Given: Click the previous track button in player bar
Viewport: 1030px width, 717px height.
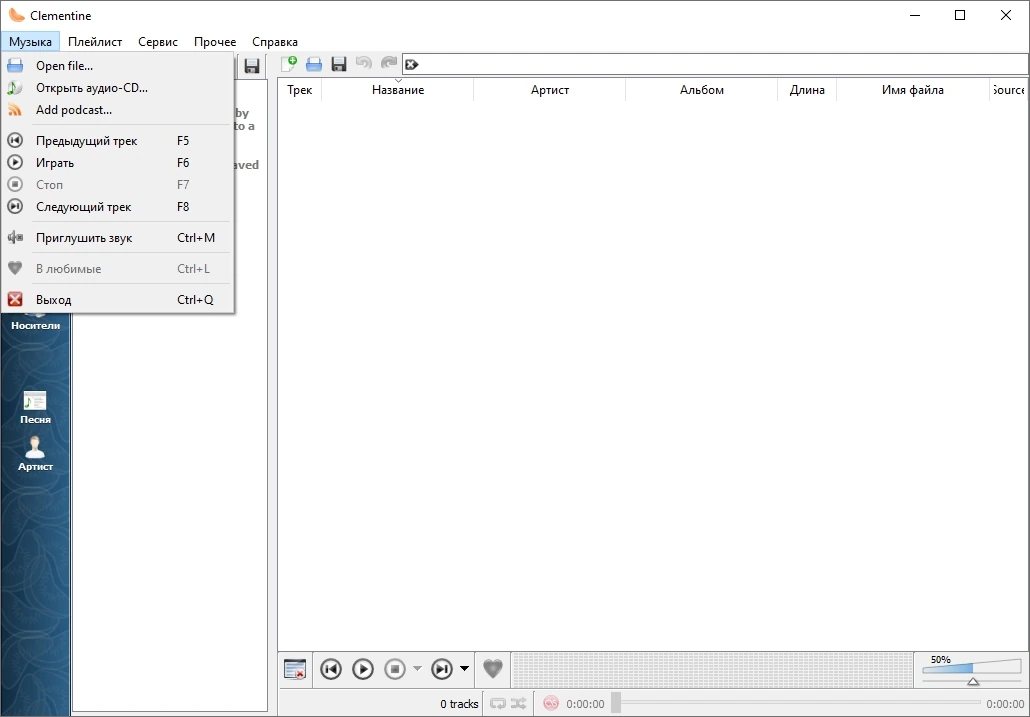Looking at the screenshot, I should 331,669.
